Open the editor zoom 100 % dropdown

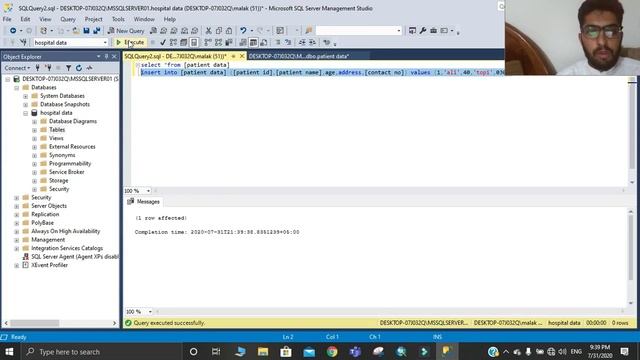coord(148,191)
